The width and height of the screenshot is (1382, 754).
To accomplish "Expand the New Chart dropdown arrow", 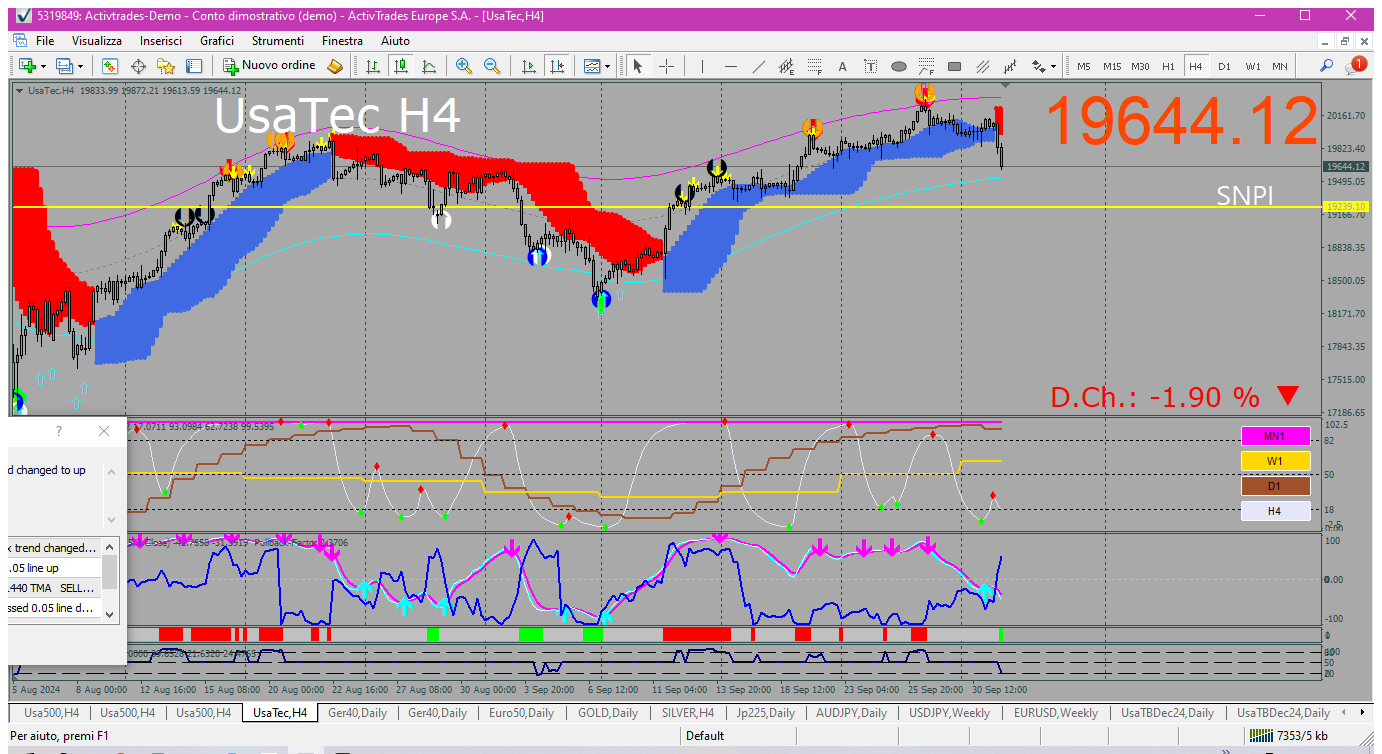I will tap(42, 66).
